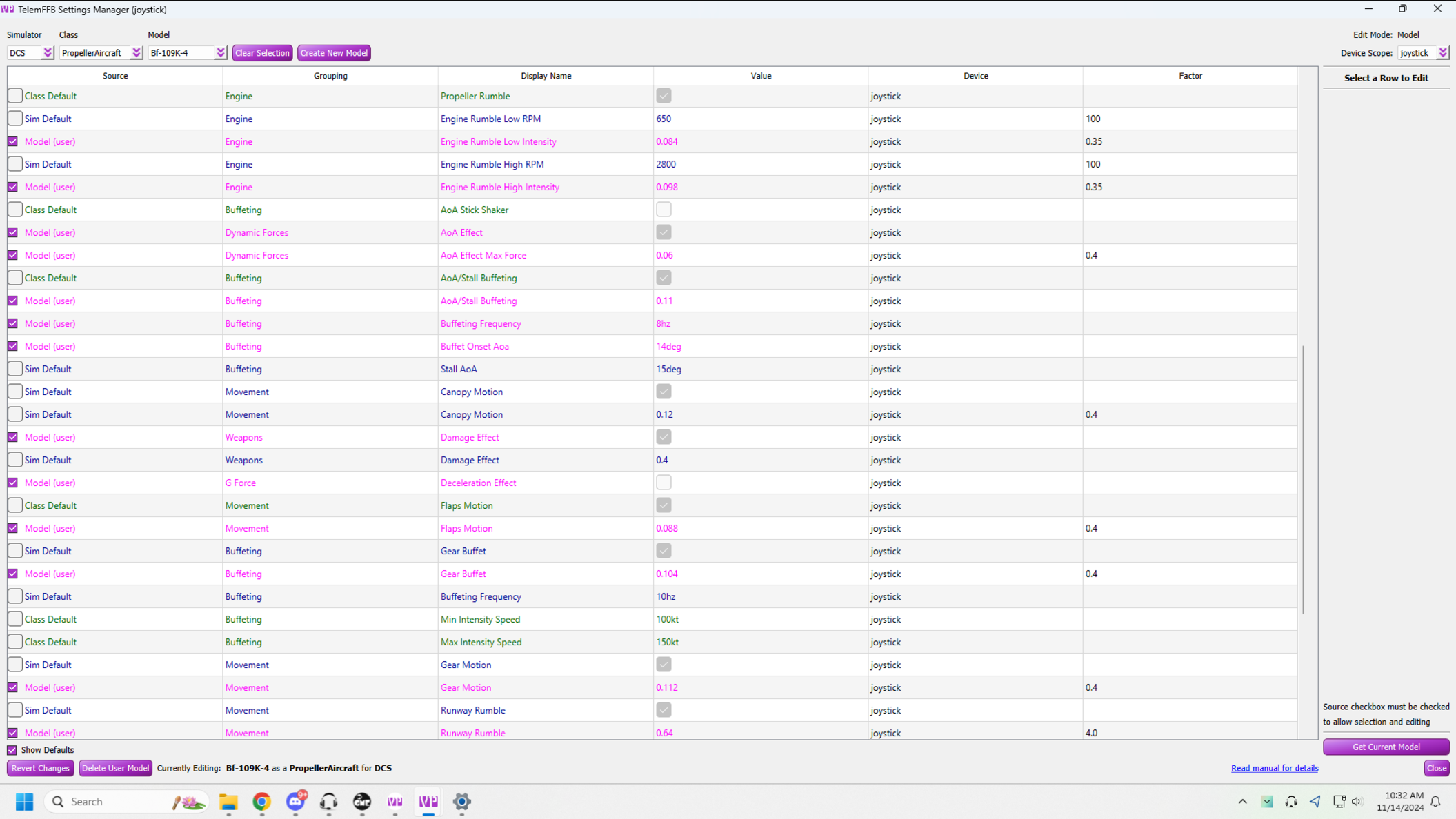The height and width of the screenshot is (819, 1456).
Task: Open the notification bell in the system tray
Action: click(x=1435, y=801)
